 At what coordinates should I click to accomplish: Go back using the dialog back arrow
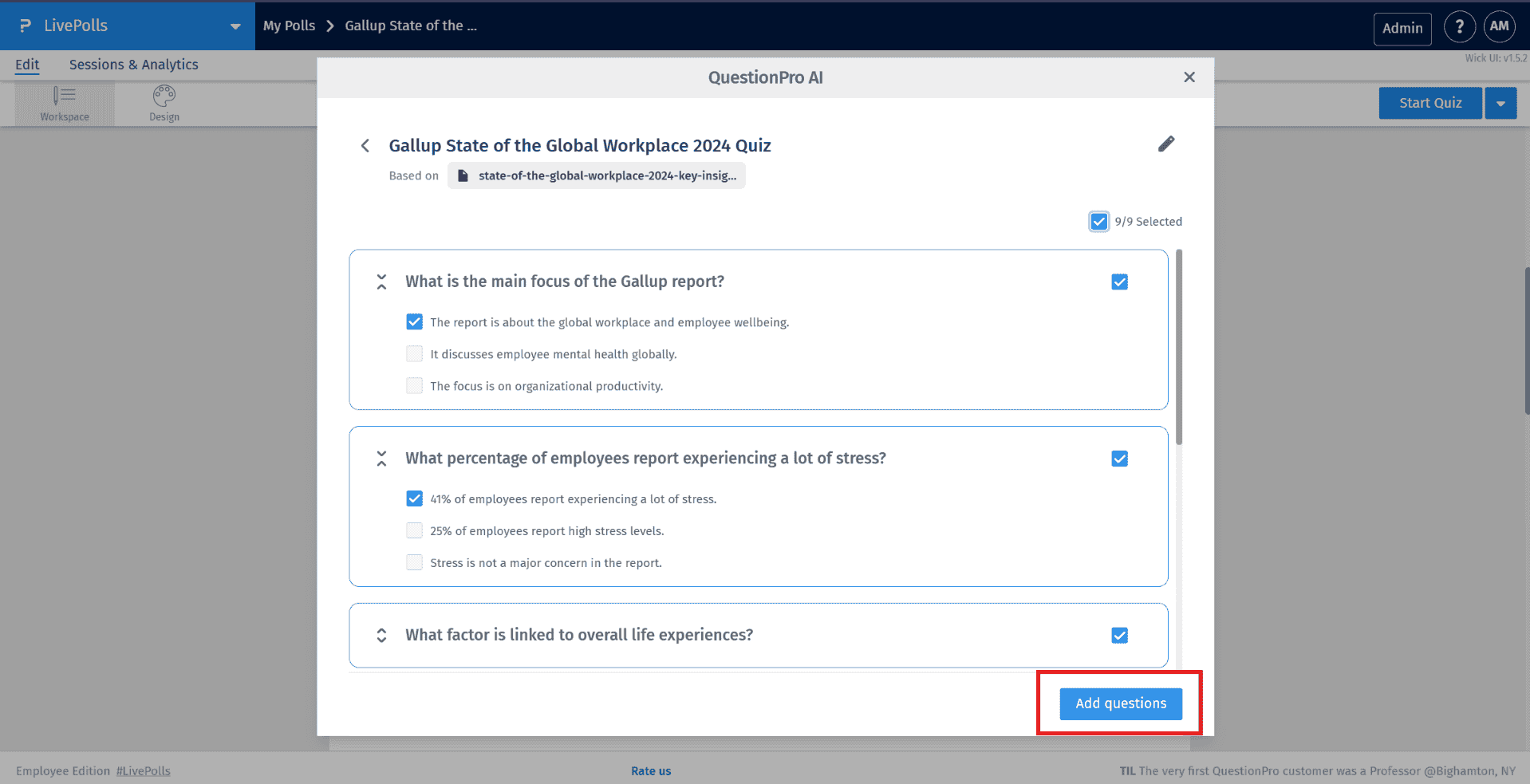(365, 145)
